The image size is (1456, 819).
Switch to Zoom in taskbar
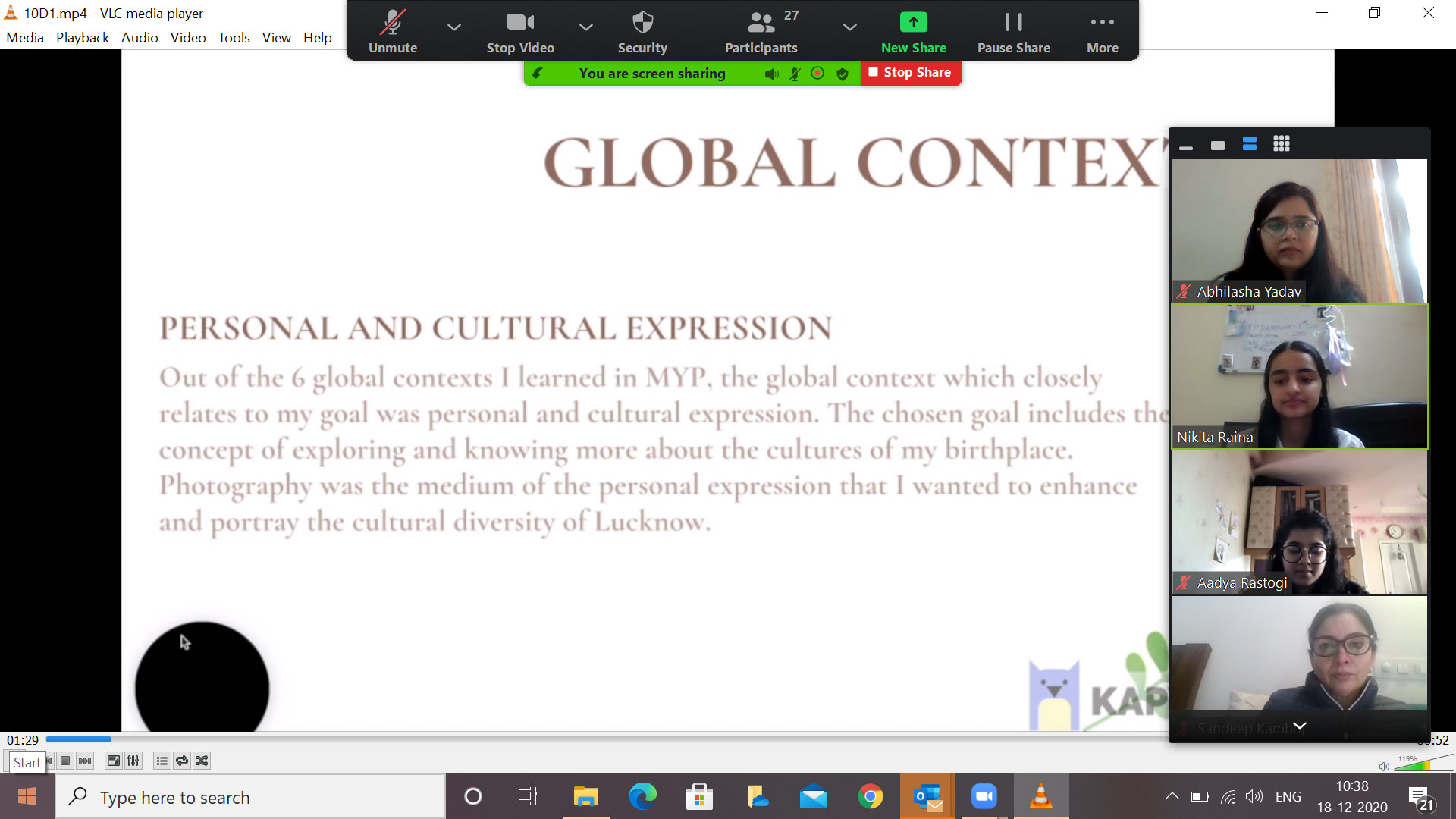(x=984, y=796)
